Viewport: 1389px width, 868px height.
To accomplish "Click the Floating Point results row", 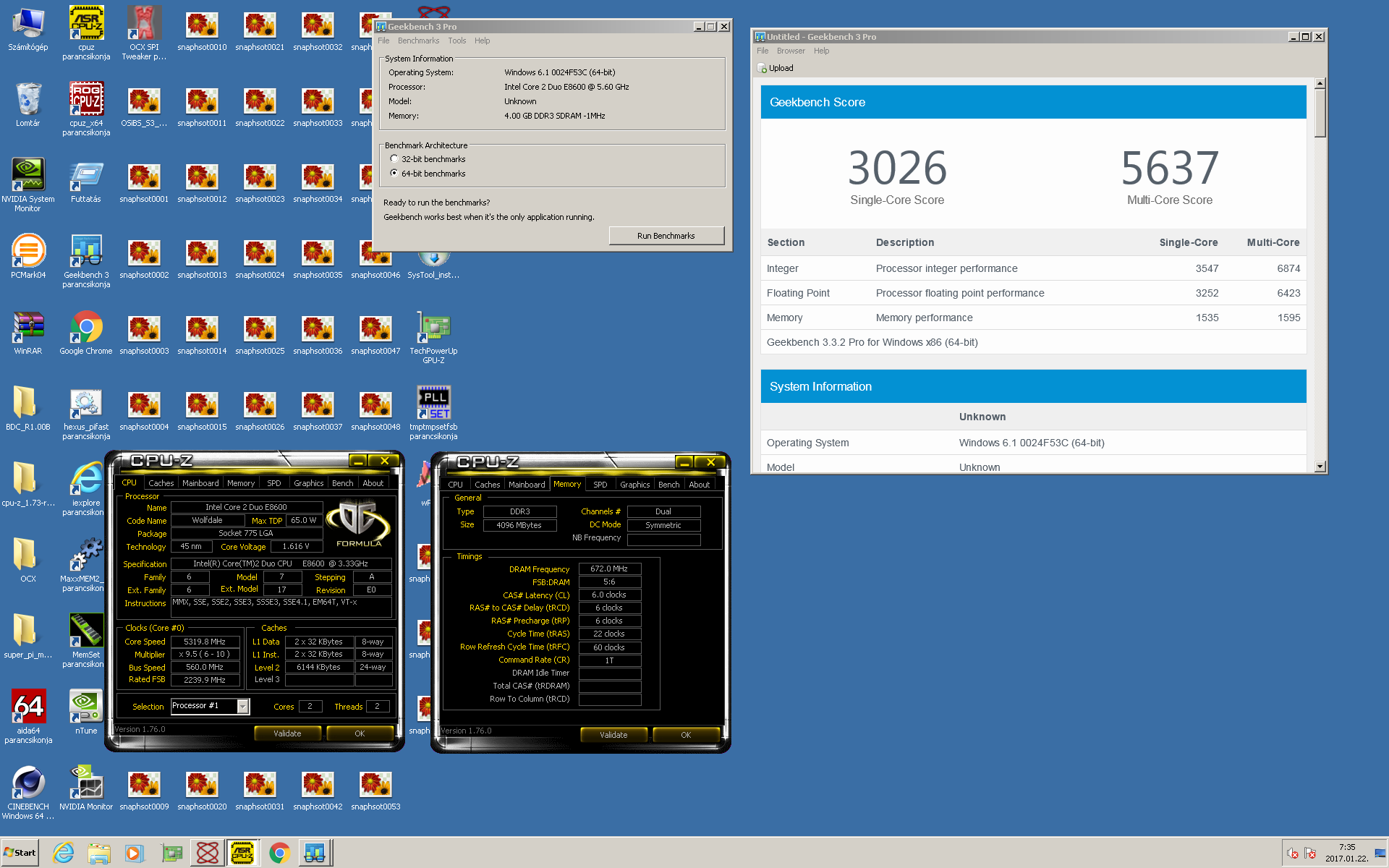I will [x=1033, y=293].
